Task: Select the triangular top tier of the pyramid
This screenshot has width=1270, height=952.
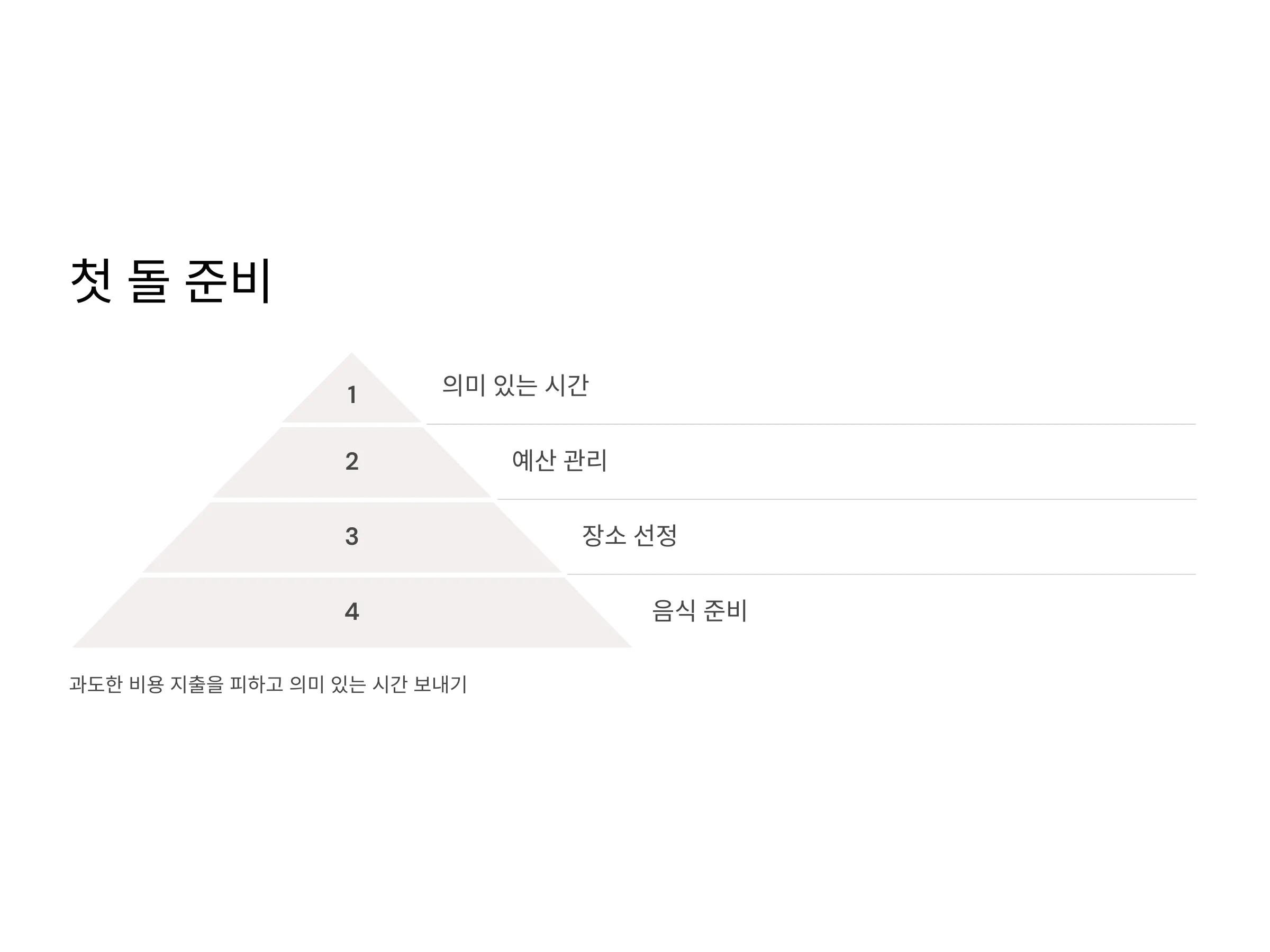Action: click(352, 396)
